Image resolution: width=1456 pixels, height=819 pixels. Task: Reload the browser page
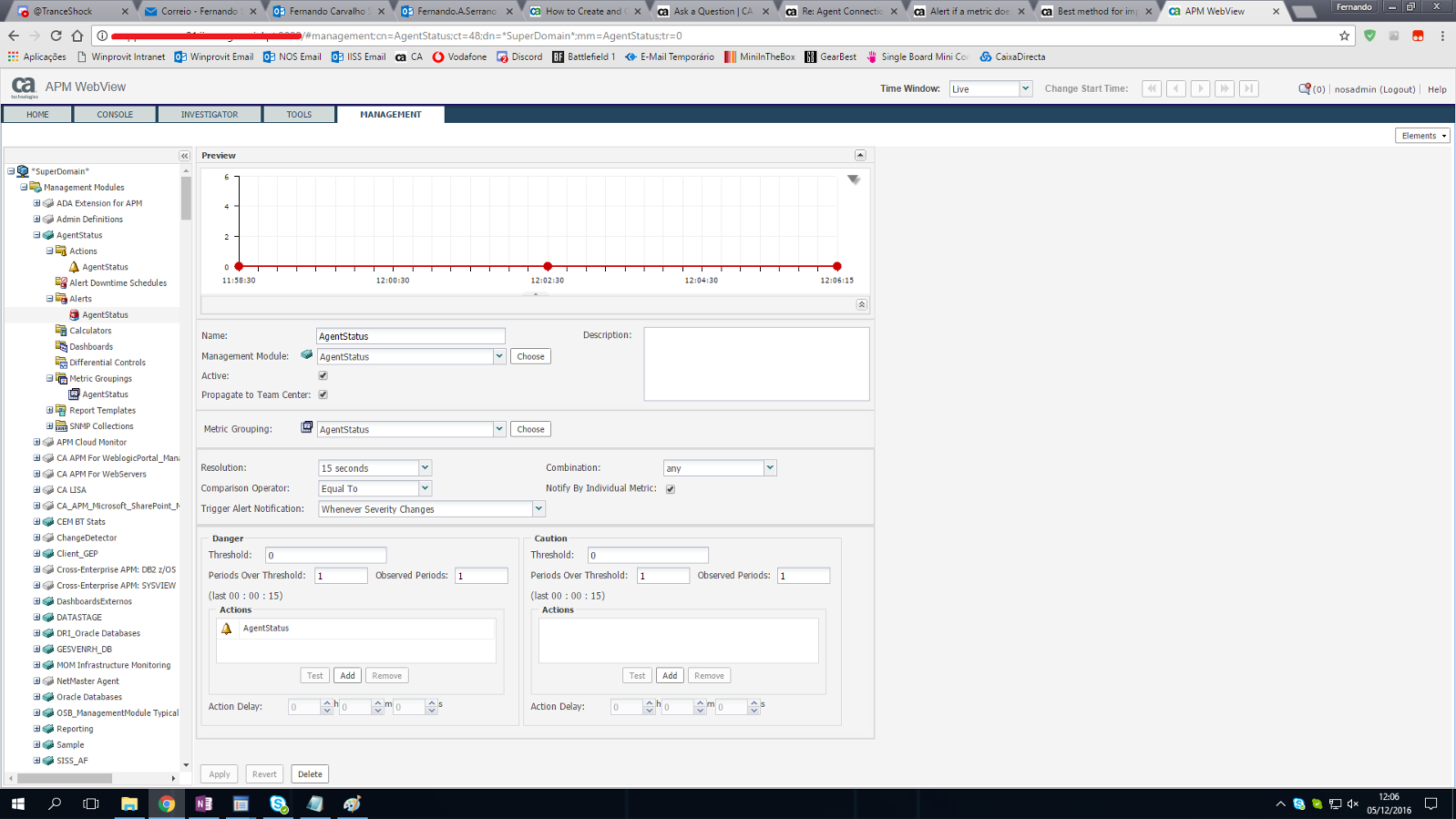[x=56, y=36]
